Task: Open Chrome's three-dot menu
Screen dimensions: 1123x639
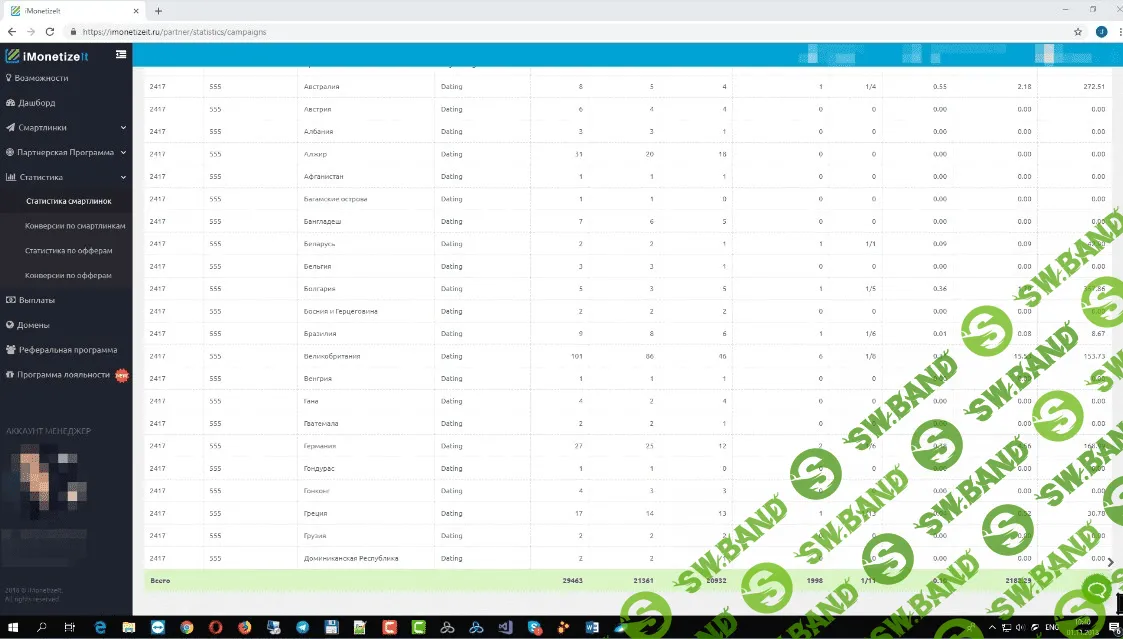Action: [1115, 32]
